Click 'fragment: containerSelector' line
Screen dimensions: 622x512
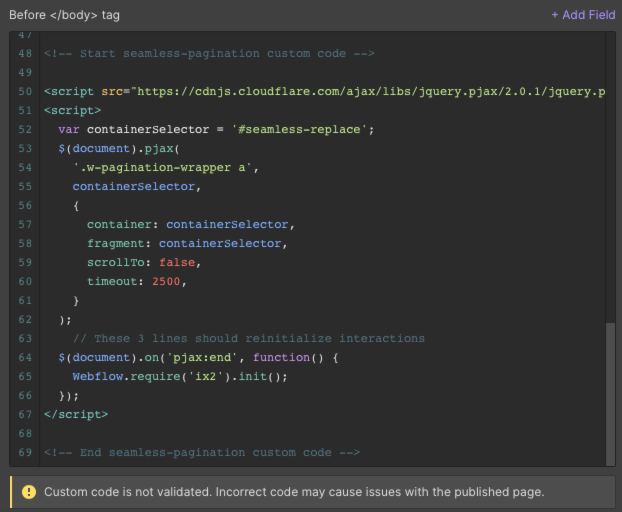tap(187, 244)
